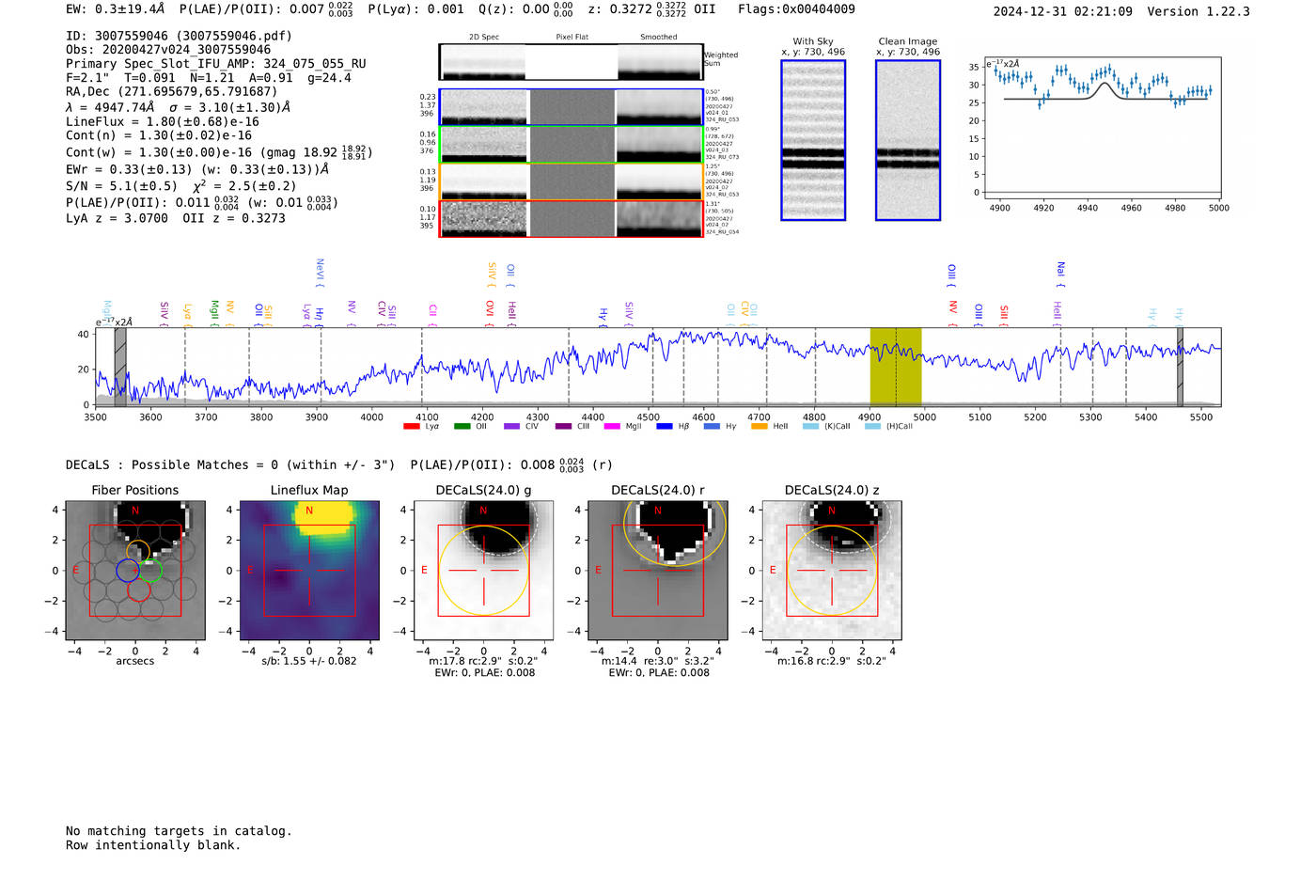
Task: Click the "Smoothed" column header
Action: [x=659, y=38]
